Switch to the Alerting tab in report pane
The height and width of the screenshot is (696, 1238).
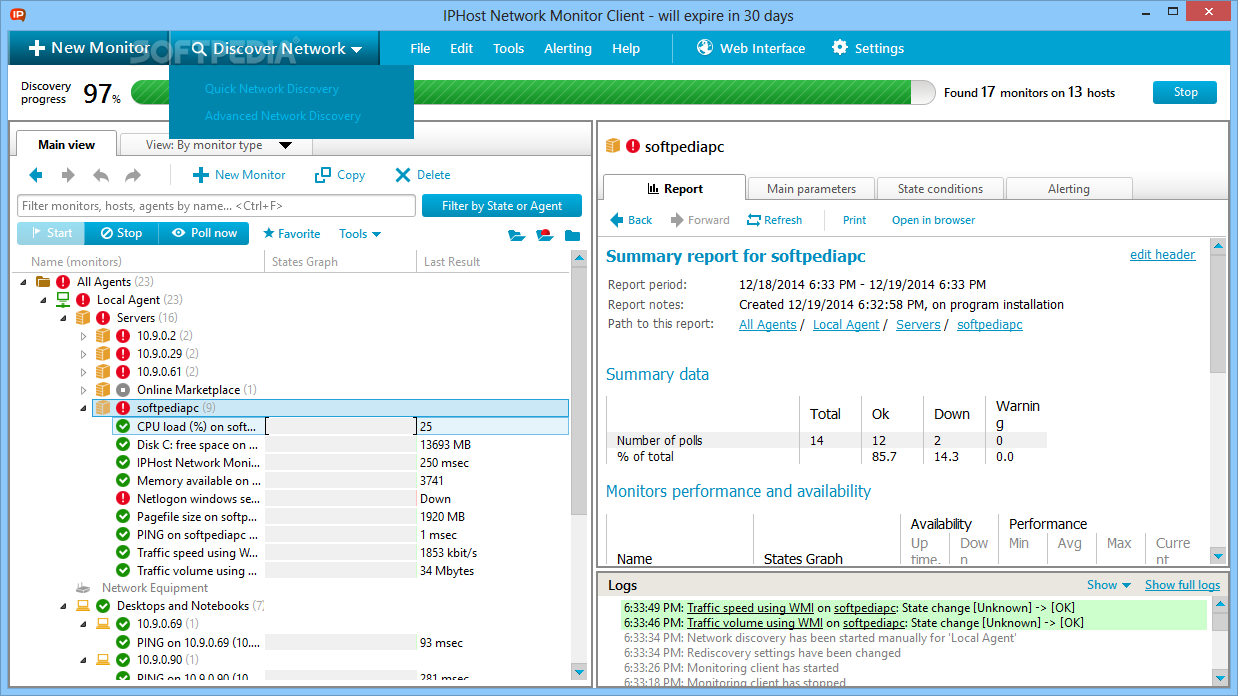pos(1069,189)
